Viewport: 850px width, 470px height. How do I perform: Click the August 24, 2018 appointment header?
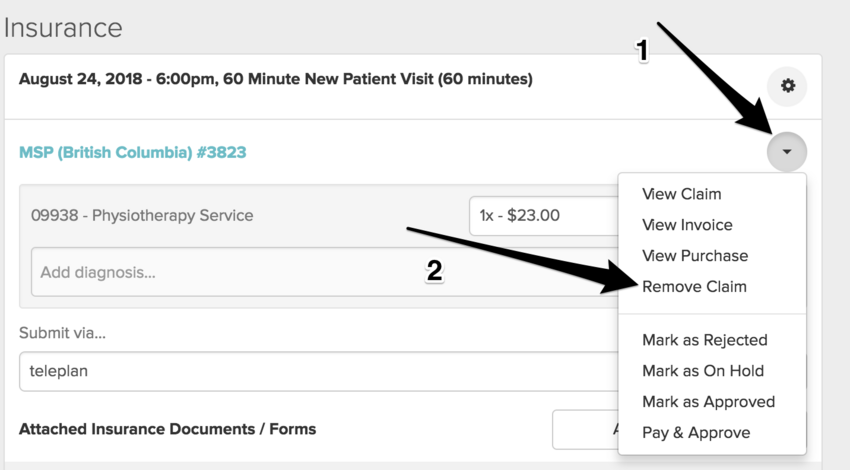point(276,78)
